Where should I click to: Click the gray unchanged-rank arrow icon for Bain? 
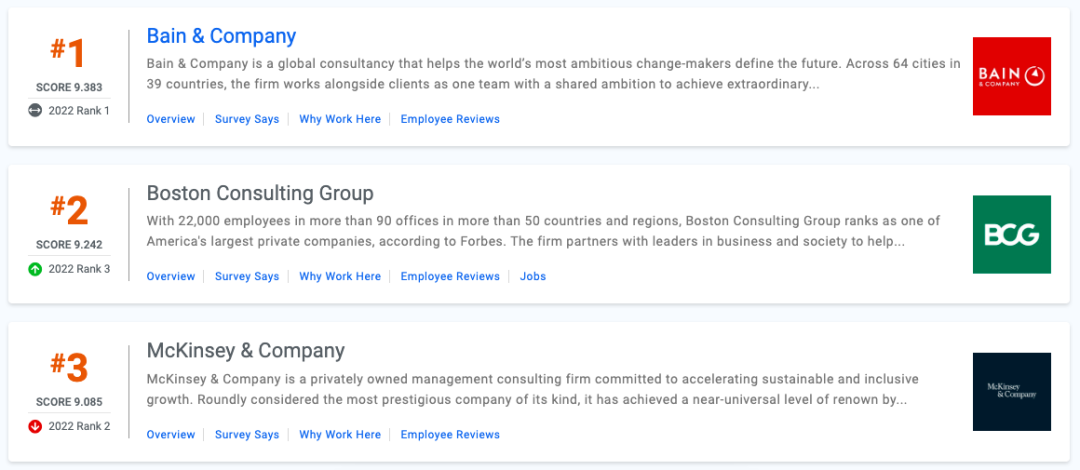click(x=35, y=110)
